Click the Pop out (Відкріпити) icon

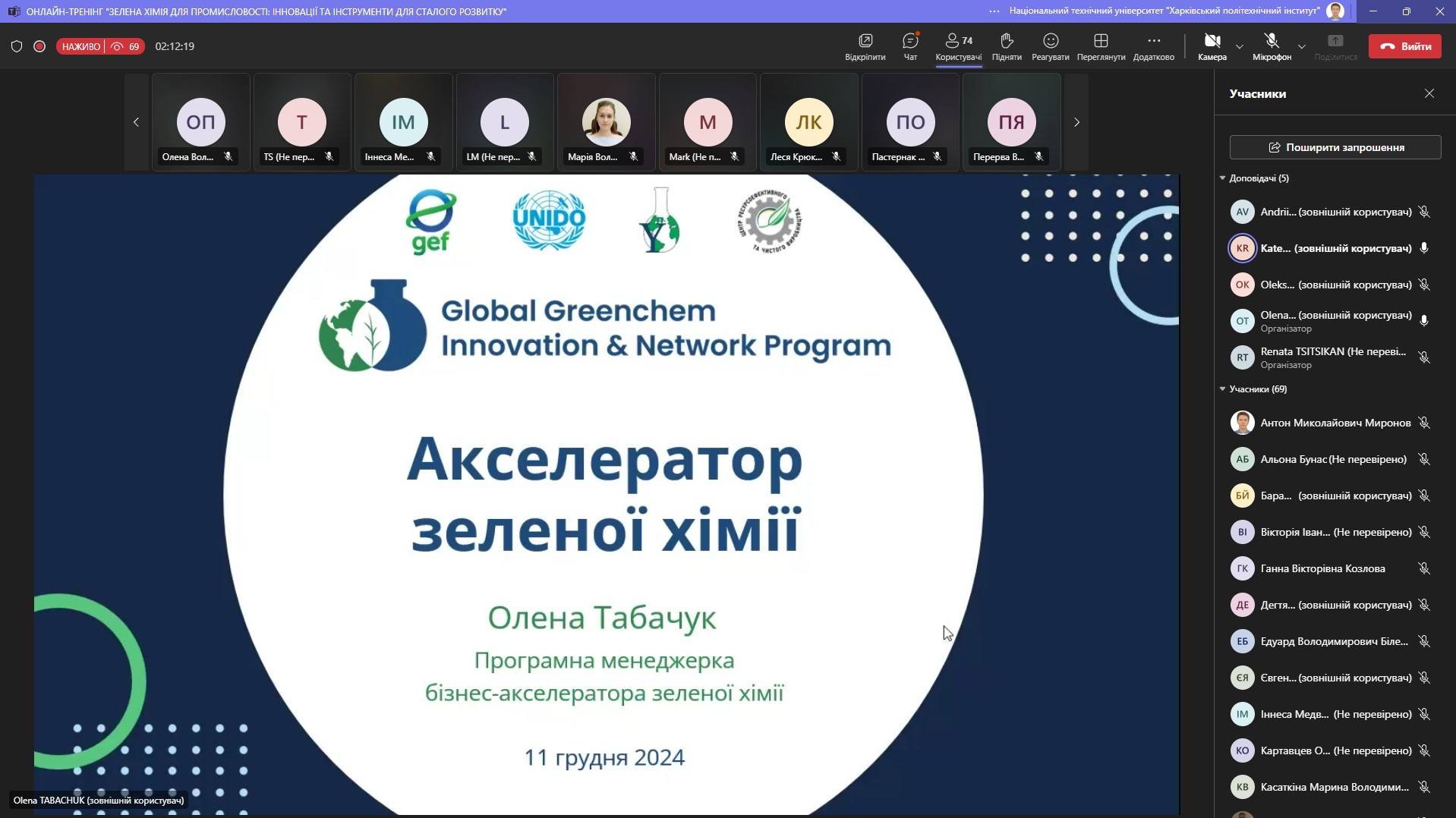tap(865, 42)
